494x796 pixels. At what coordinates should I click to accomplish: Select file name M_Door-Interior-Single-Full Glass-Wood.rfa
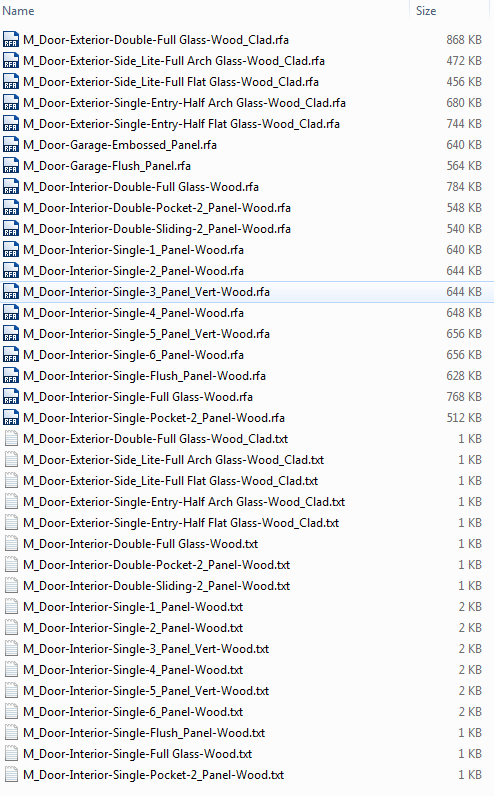[138, 397]
